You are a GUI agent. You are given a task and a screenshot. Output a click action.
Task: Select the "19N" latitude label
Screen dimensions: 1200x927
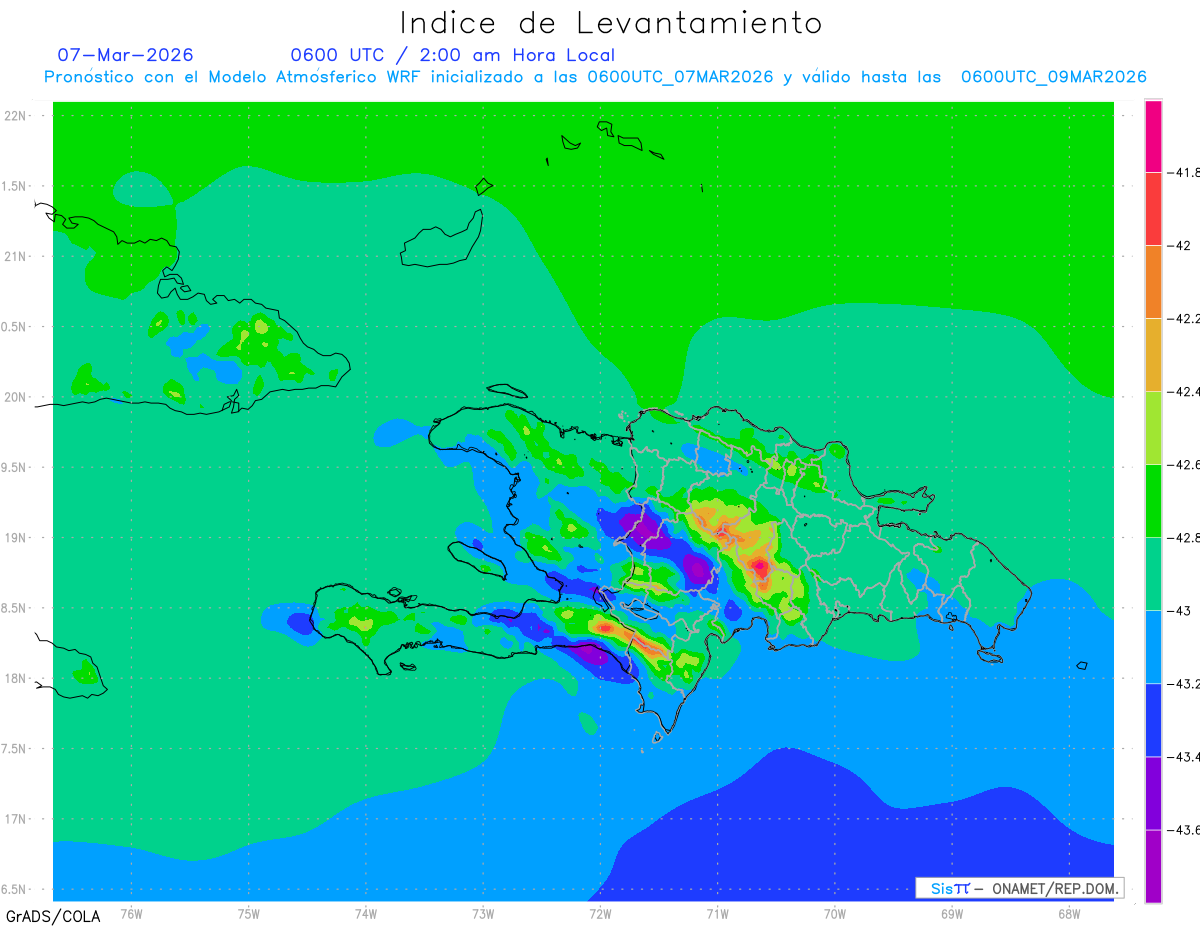coord(17,537)
